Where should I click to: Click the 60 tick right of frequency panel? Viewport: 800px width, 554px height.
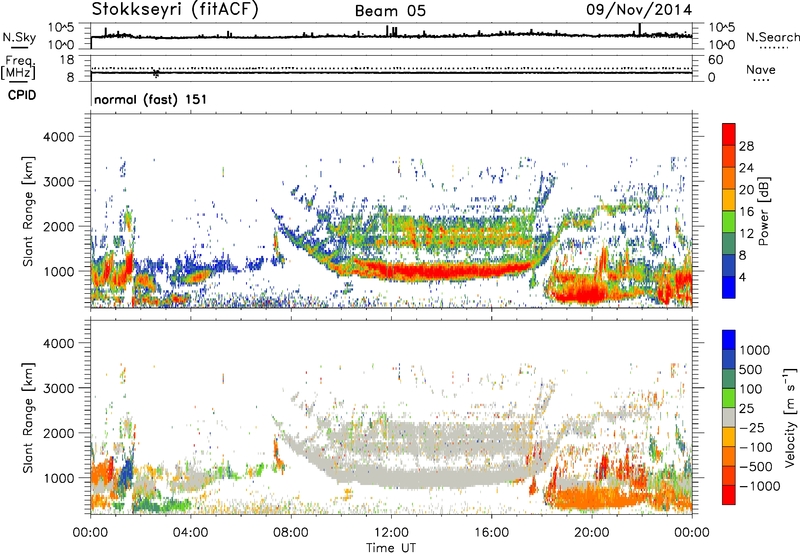(x=716, y=60)
